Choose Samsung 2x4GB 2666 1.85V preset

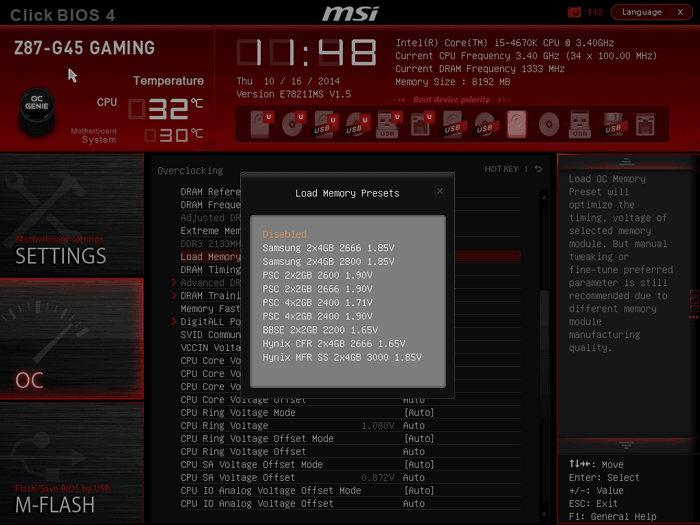point(328,248)
